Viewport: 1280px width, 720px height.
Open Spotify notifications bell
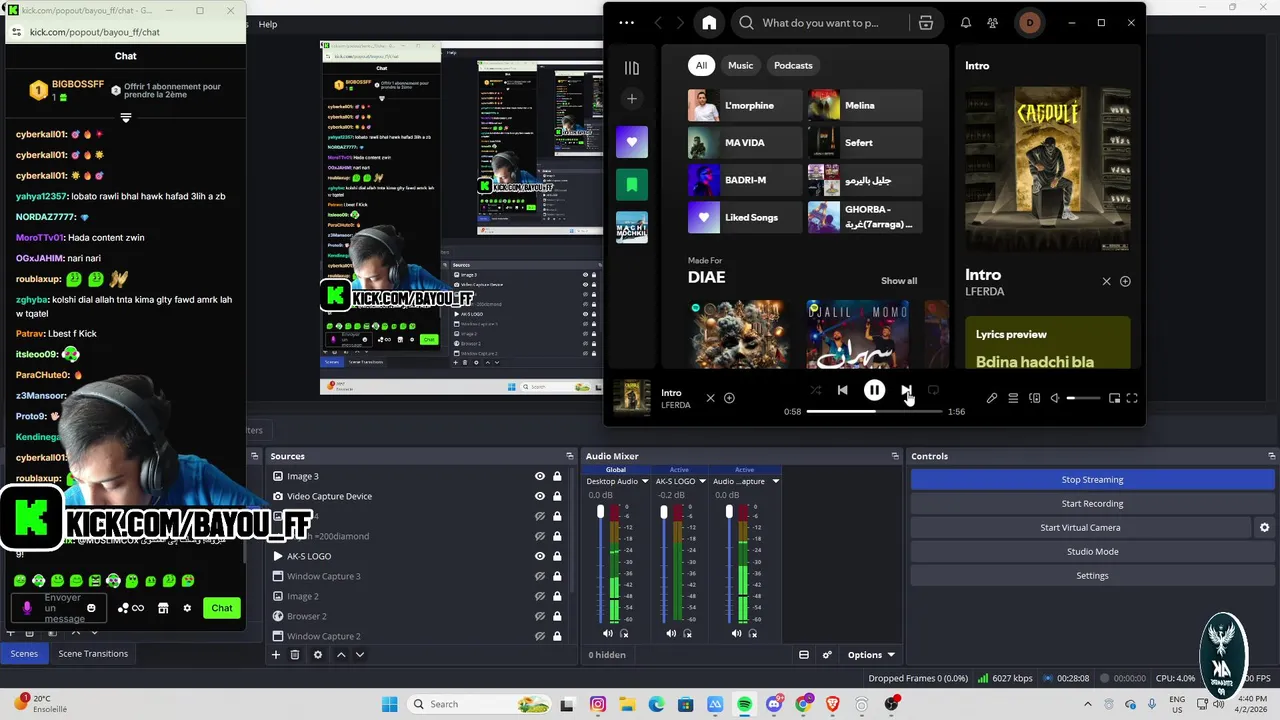point(966,23)
